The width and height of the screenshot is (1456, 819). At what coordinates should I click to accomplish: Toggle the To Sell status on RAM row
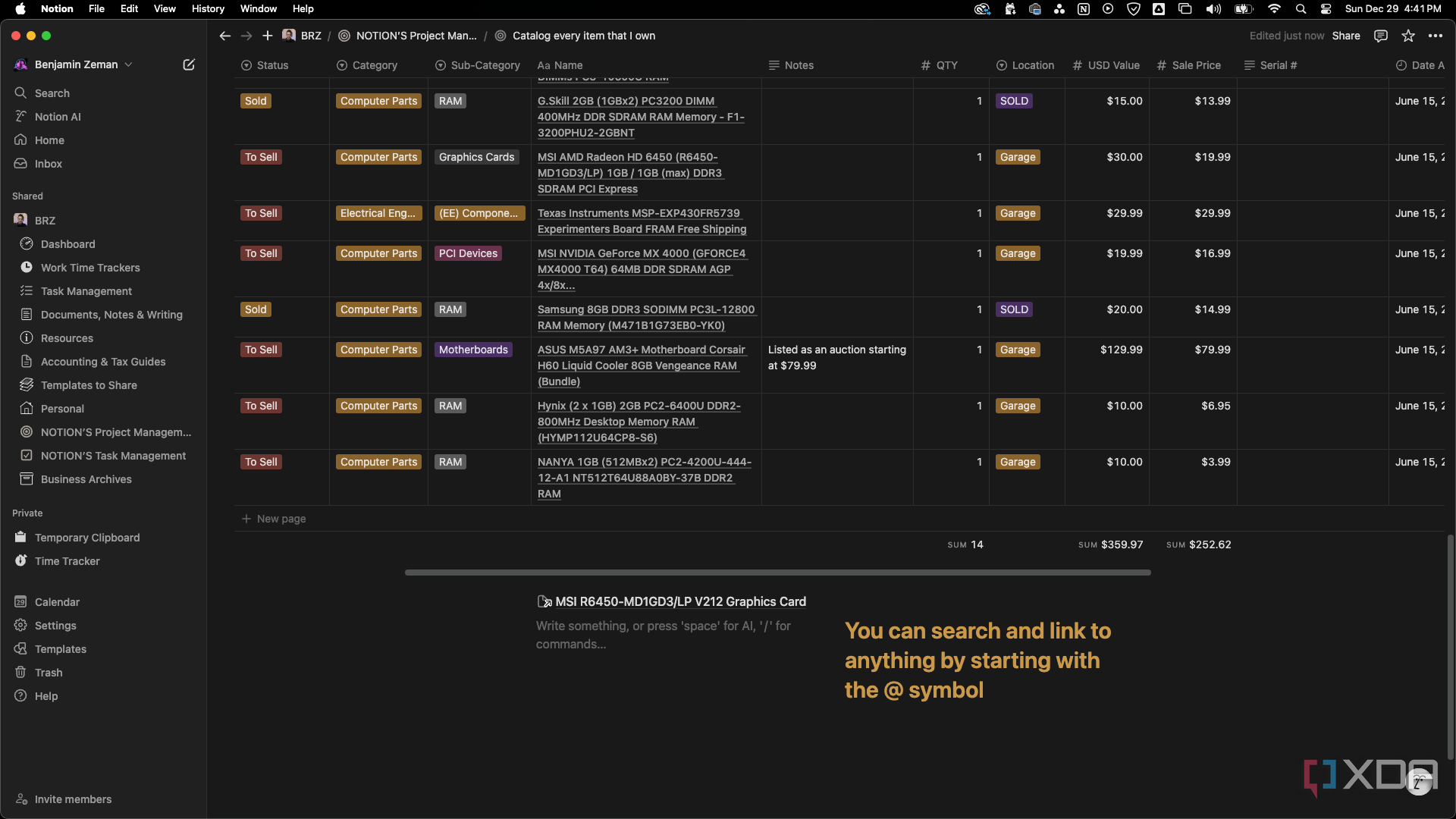point(261,406)
